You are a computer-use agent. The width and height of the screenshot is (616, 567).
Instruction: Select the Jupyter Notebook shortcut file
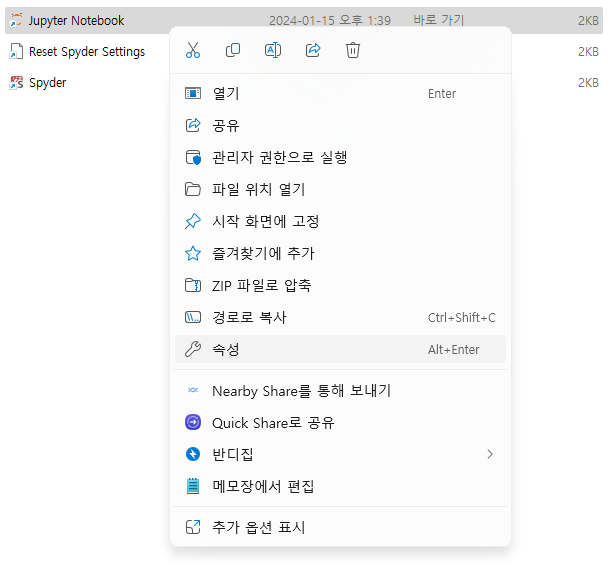[304, 20]
